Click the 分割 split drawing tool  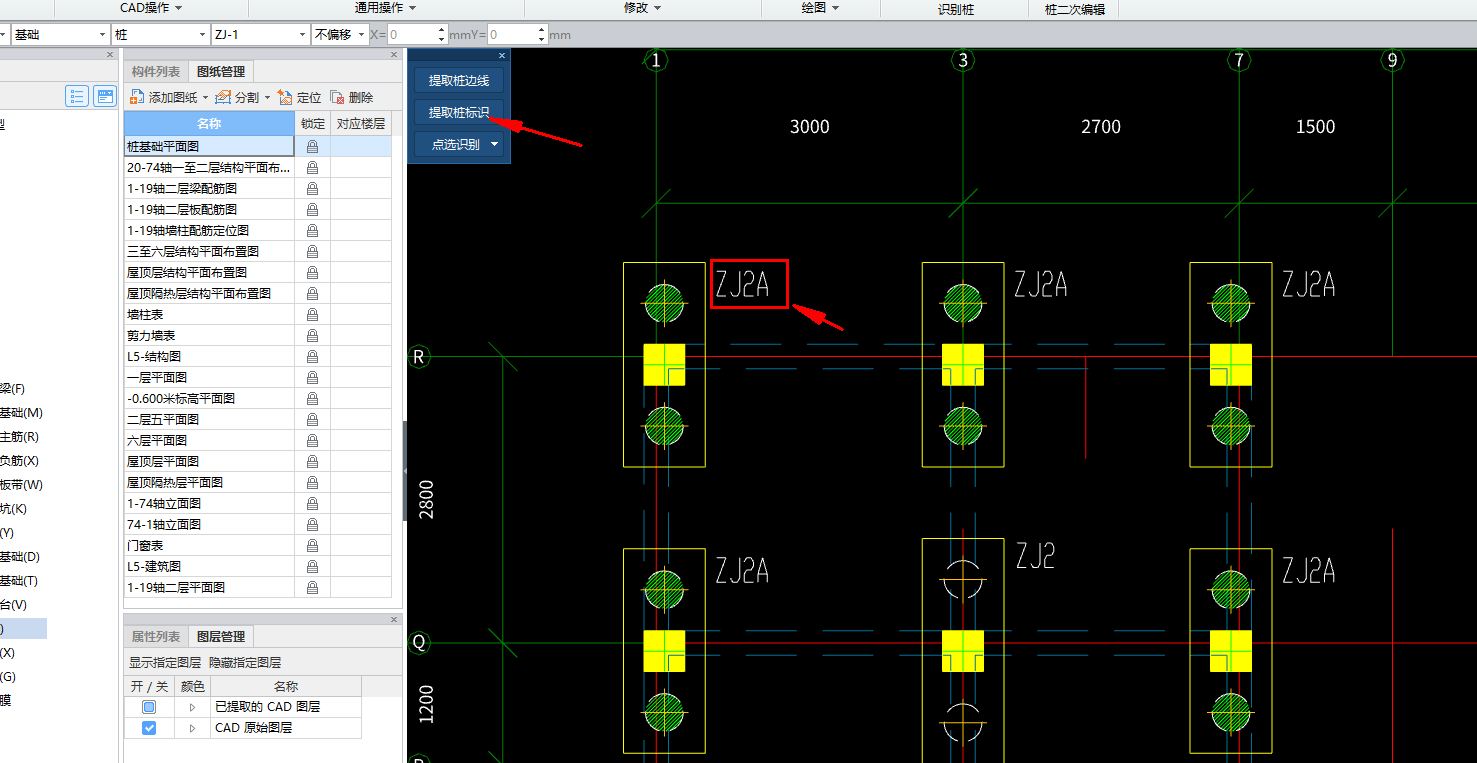point(237,97)
